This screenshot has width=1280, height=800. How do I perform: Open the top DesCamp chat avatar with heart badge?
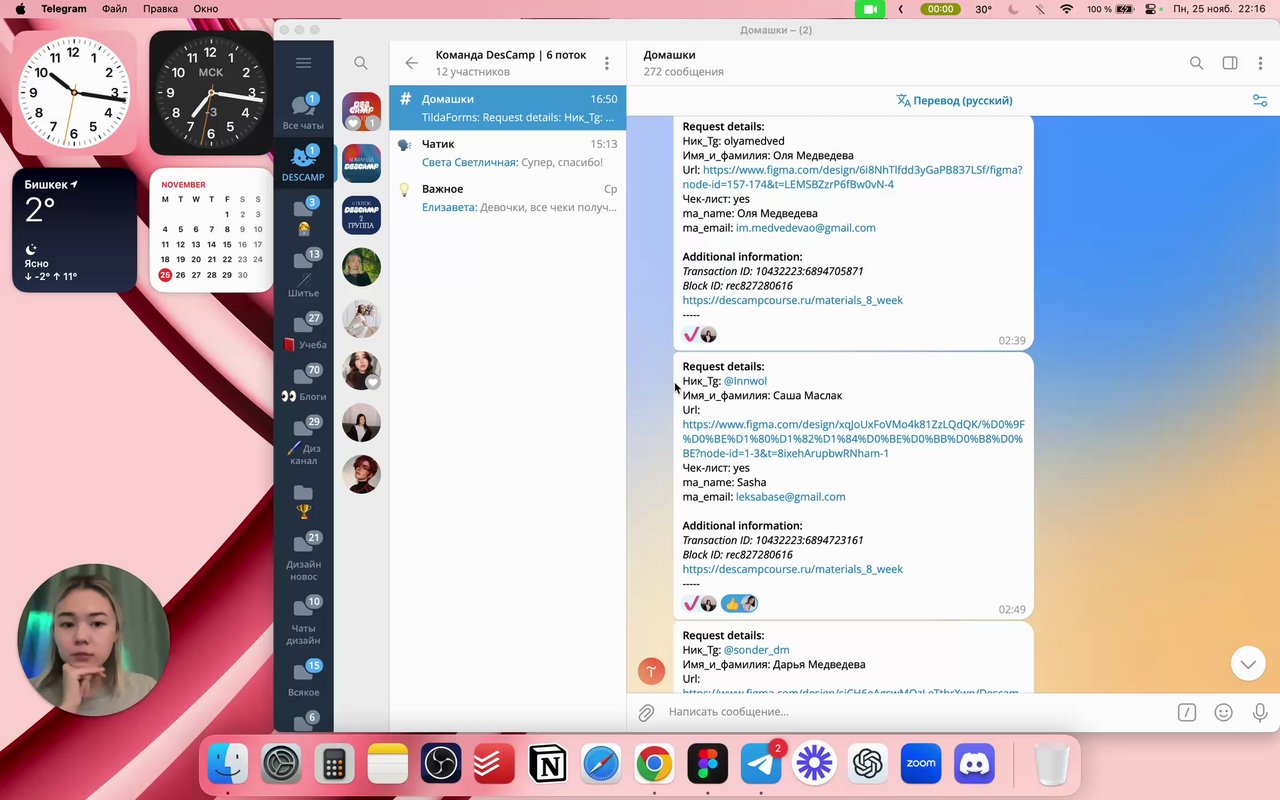click(361, 111)
